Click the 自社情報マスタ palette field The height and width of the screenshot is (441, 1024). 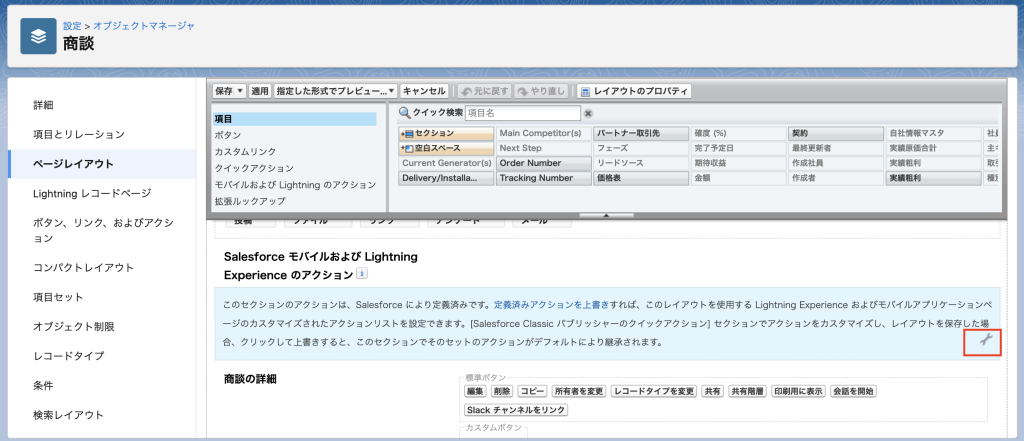(x=933, y=133)
